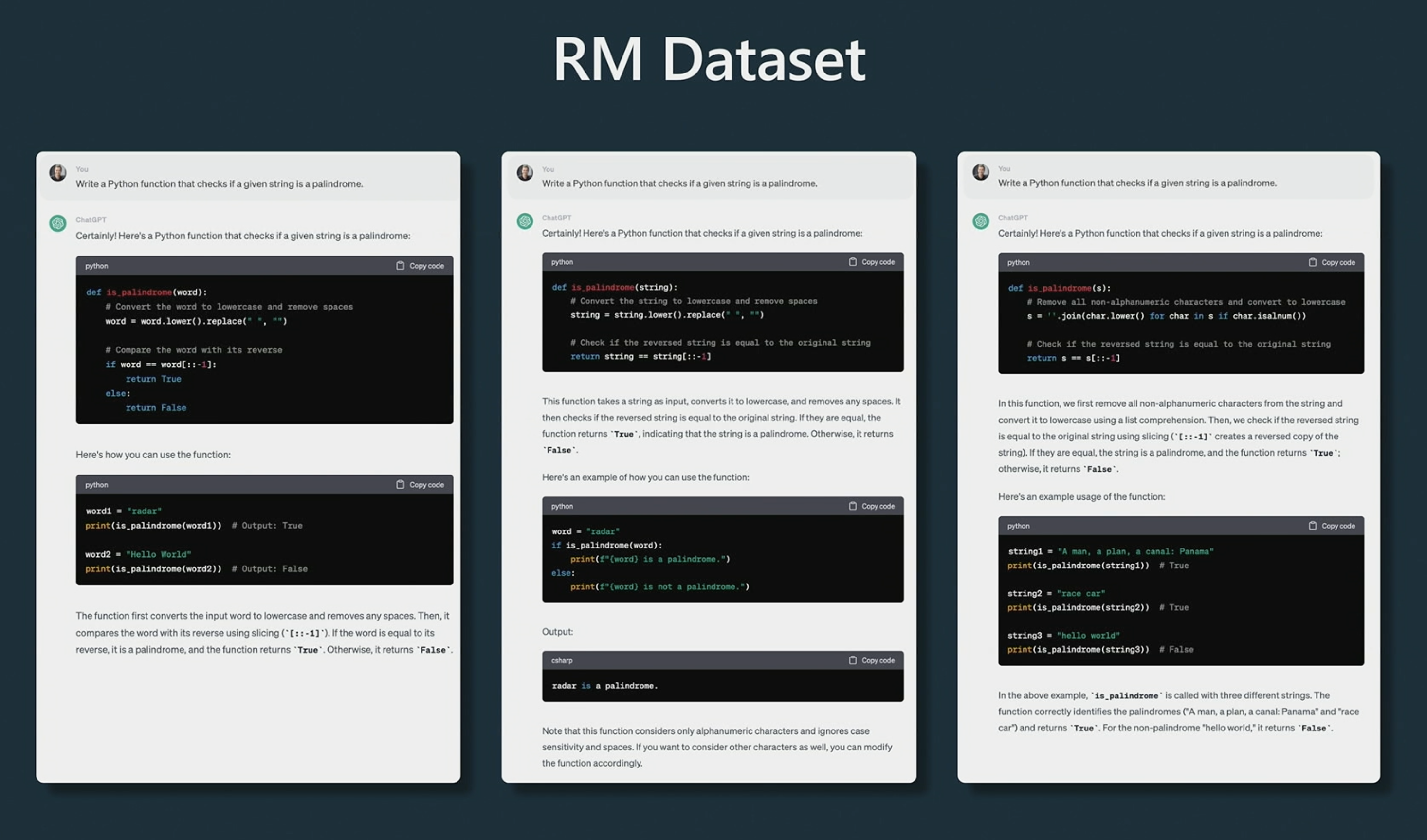This screenshot has width=1427, height=840.
Task: Click the 'Output:' label in middle panel
Action: pos(557,632)
